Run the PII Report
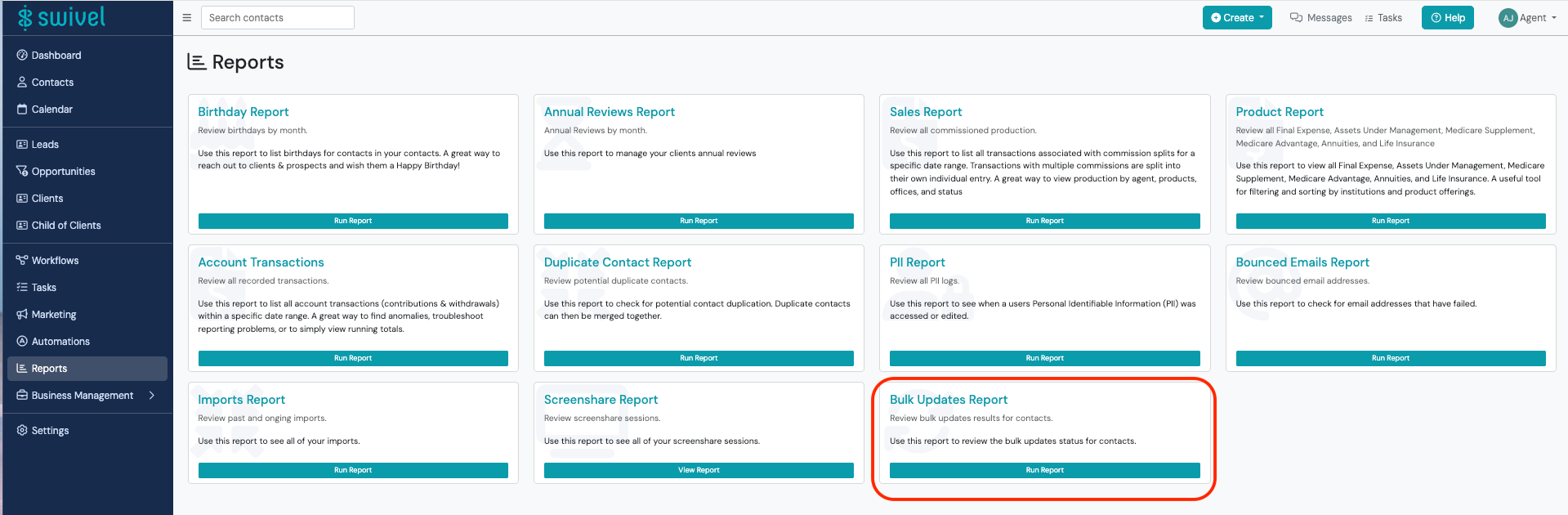 1044,358
